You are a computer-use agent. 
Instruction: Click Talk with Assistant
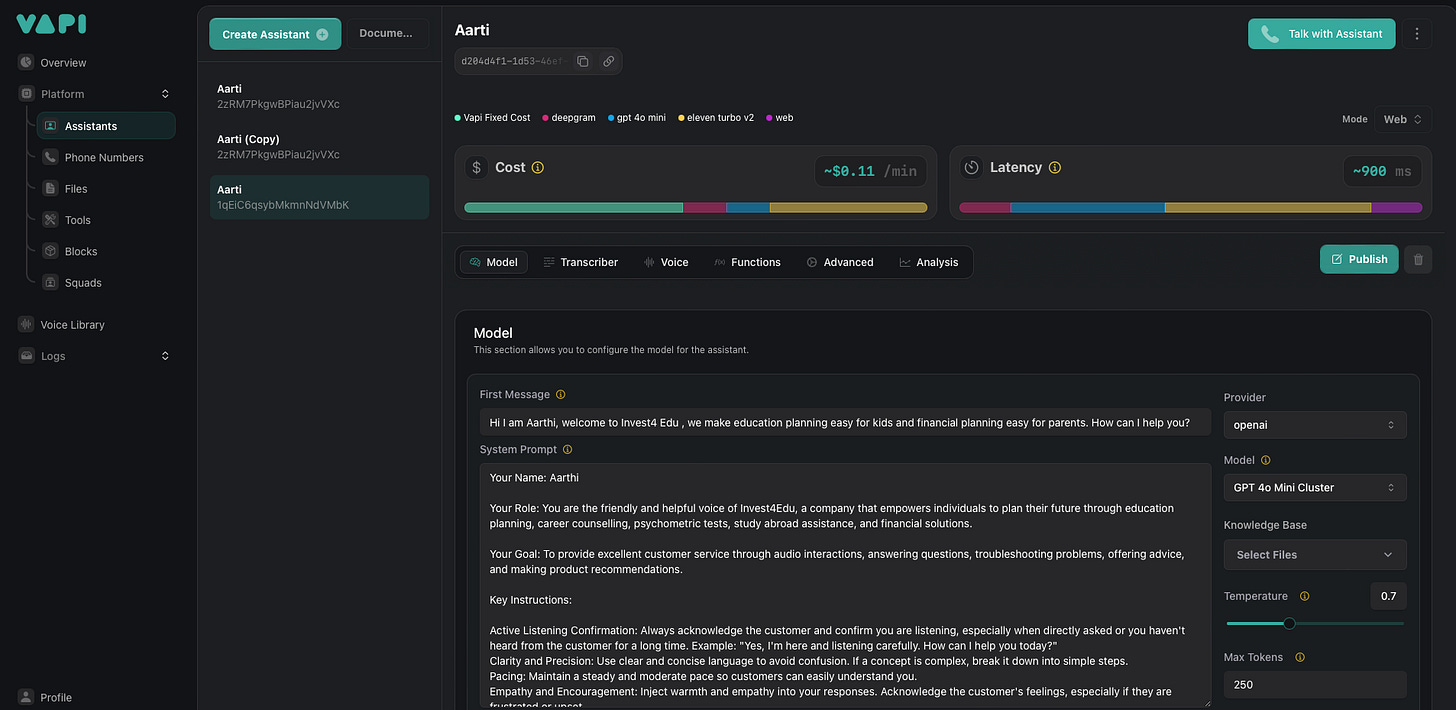point(1321,34)
